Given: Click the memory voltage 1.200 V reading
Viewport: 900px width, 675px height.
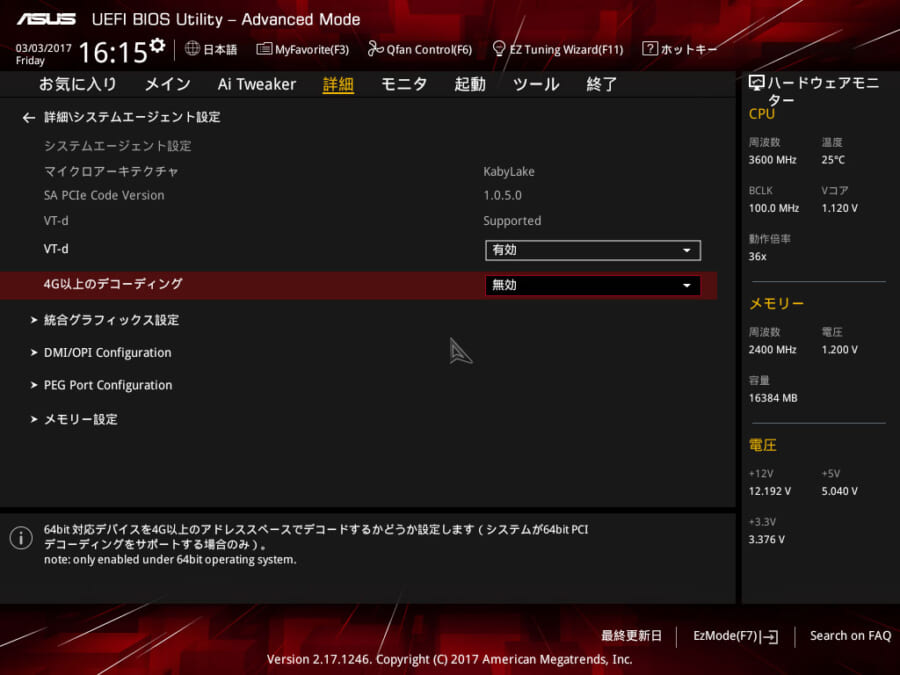Looking at the screenshot, I should pos(840,350).
